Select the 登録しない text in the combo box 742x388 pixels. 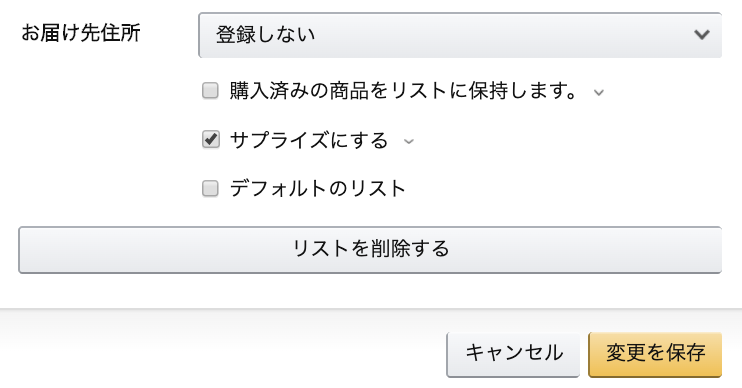[x=265, y=35]
